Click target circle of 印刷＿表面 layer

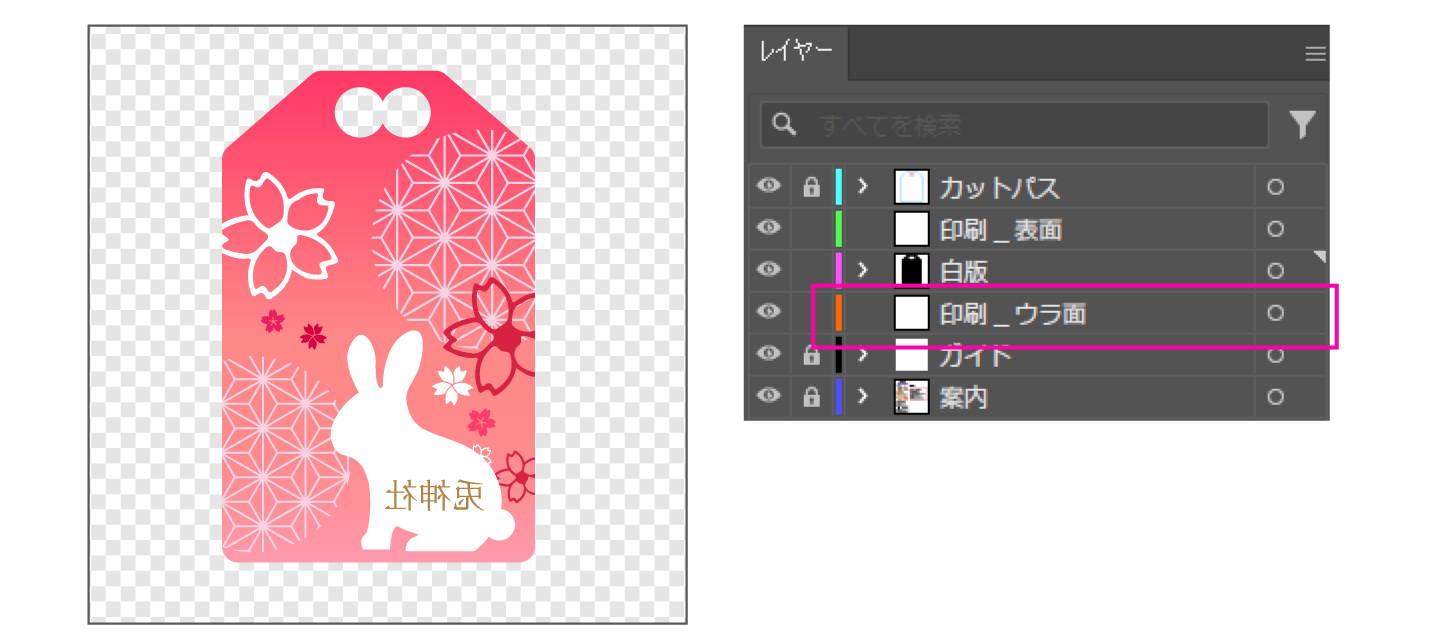click(x=1275, y=229)
